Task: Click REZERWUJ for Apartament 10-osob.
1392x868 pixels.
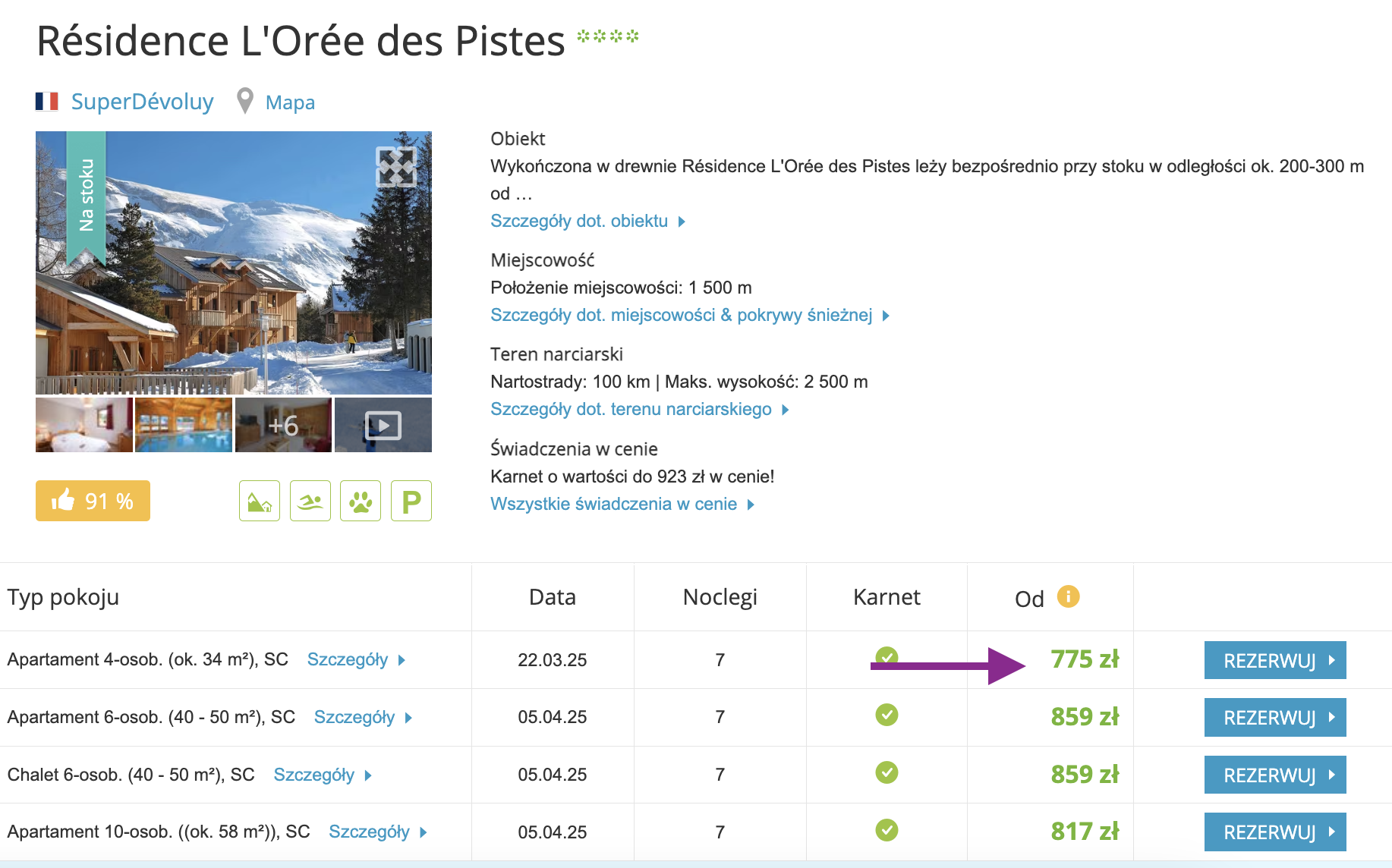Action: tap(1275, 832)
